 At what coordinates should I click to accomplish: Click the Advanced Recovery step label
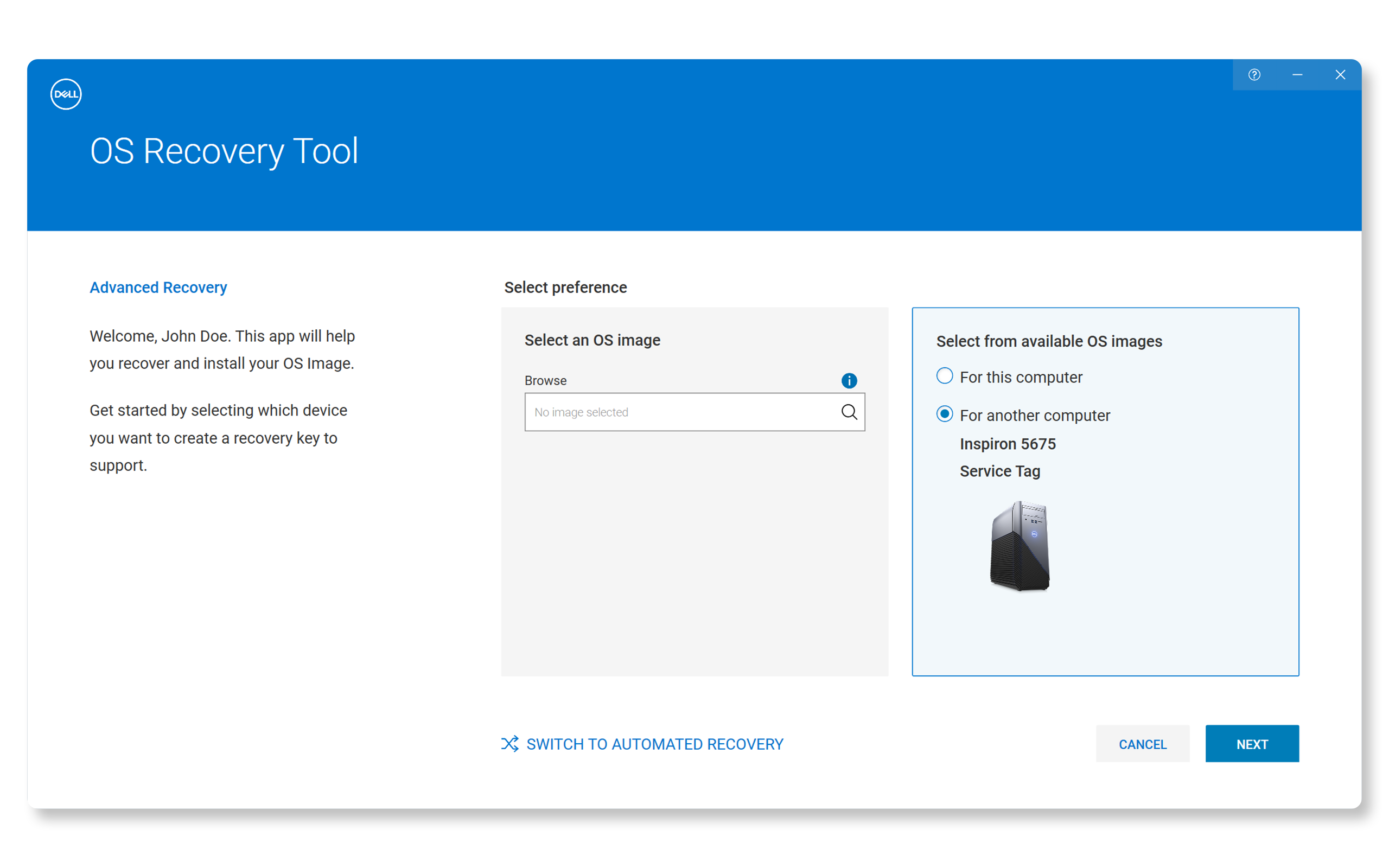click(158, 287)
